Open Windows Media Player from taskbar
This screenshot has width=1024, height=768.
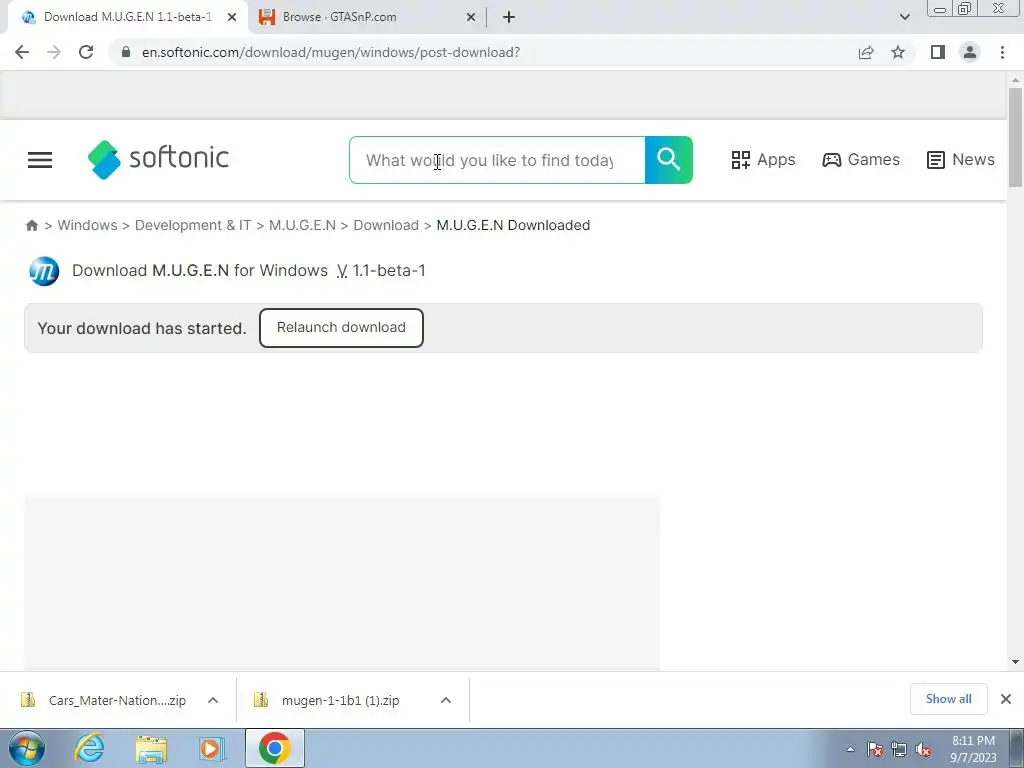[212, 748]
